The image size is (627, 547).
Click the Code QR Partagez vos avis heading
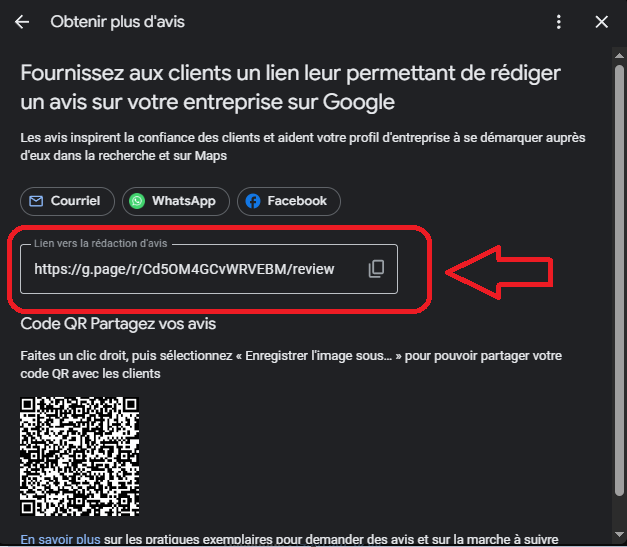coord(118,323)
